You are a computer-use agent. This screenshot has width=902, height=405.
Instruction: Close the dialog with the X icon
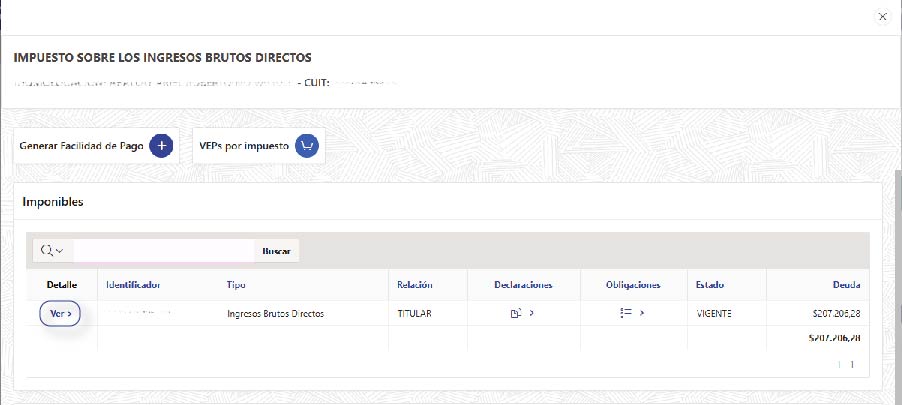point(881,16)
